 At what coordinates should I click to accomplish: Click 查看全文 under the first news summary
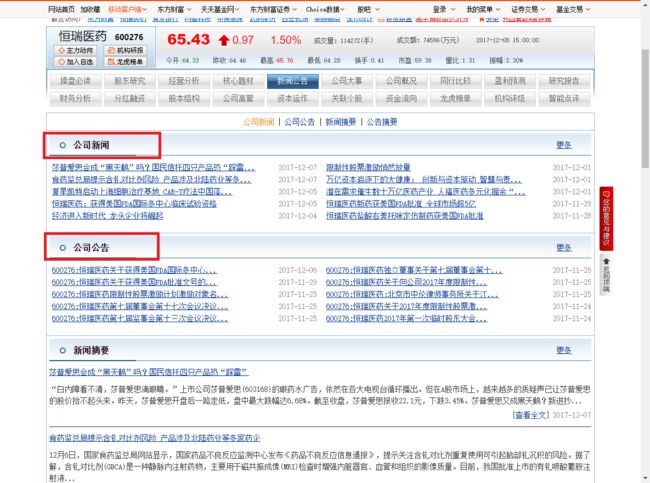(x=531, y=415)
